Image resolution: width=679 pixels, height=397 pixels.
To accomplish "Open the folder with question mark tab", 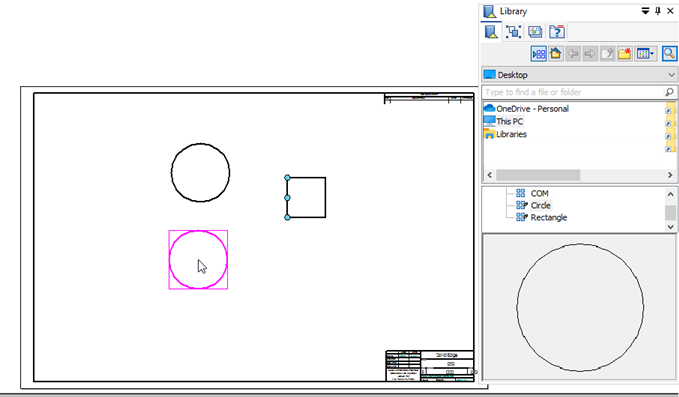I will (557, 32).
